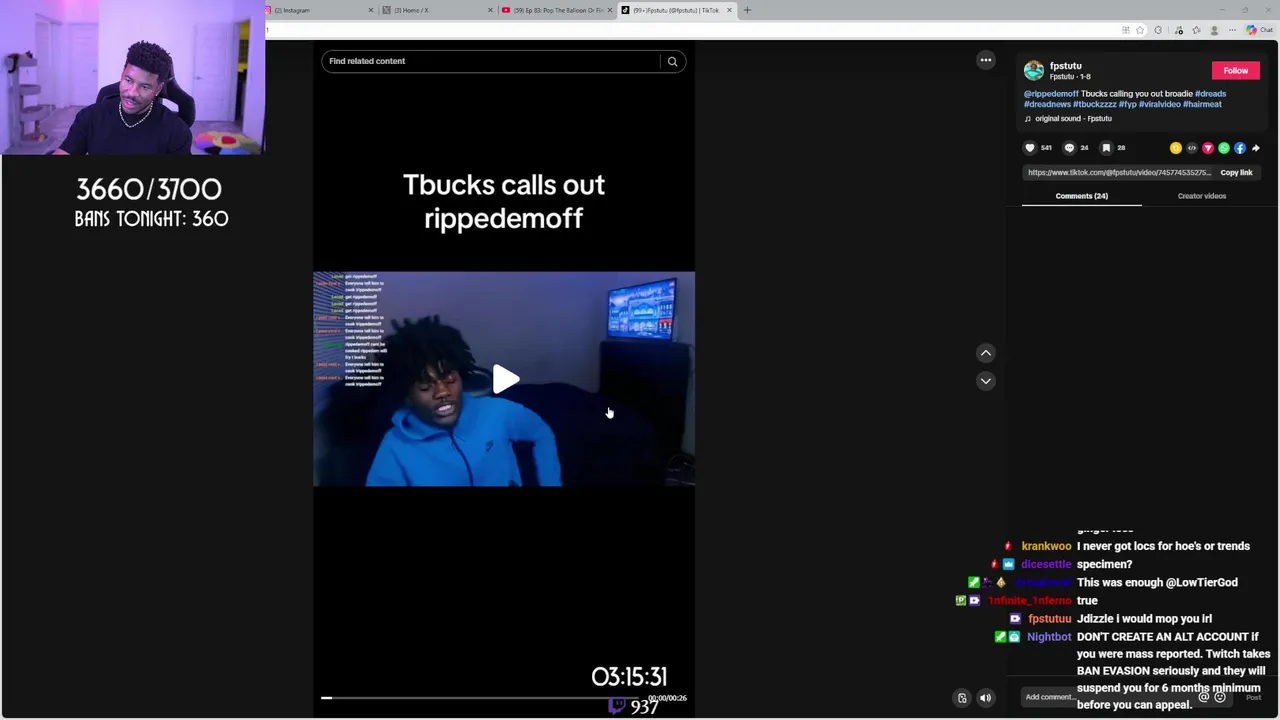
Task: Open the #viralvideo hashtag
Action: [1160, 104]
